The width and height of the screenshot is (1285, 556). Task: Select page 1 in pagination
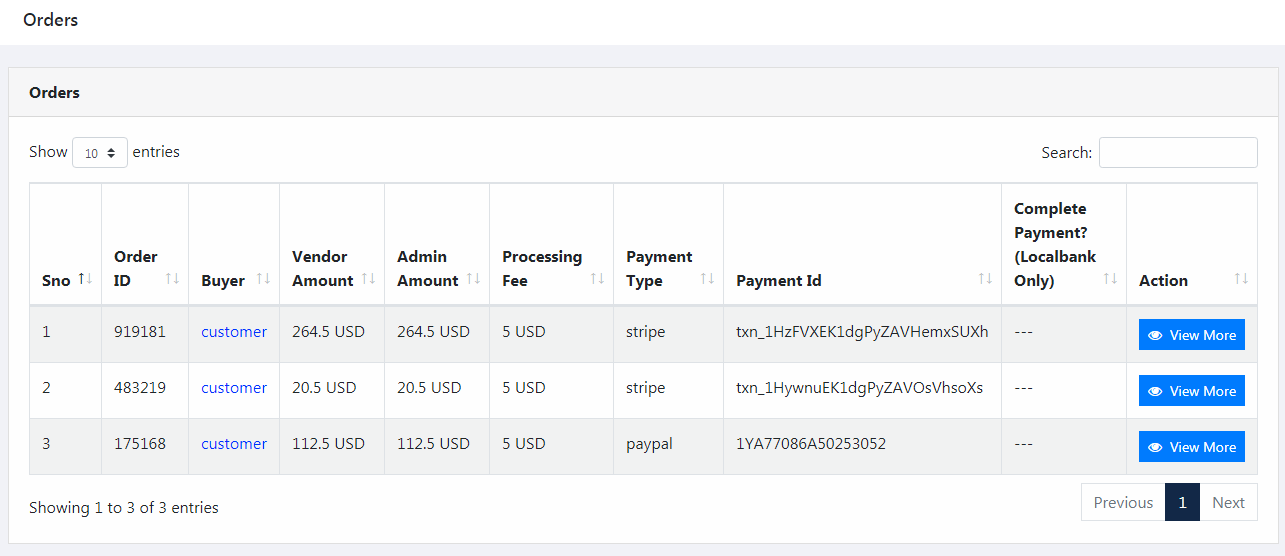coord(1182,502)
